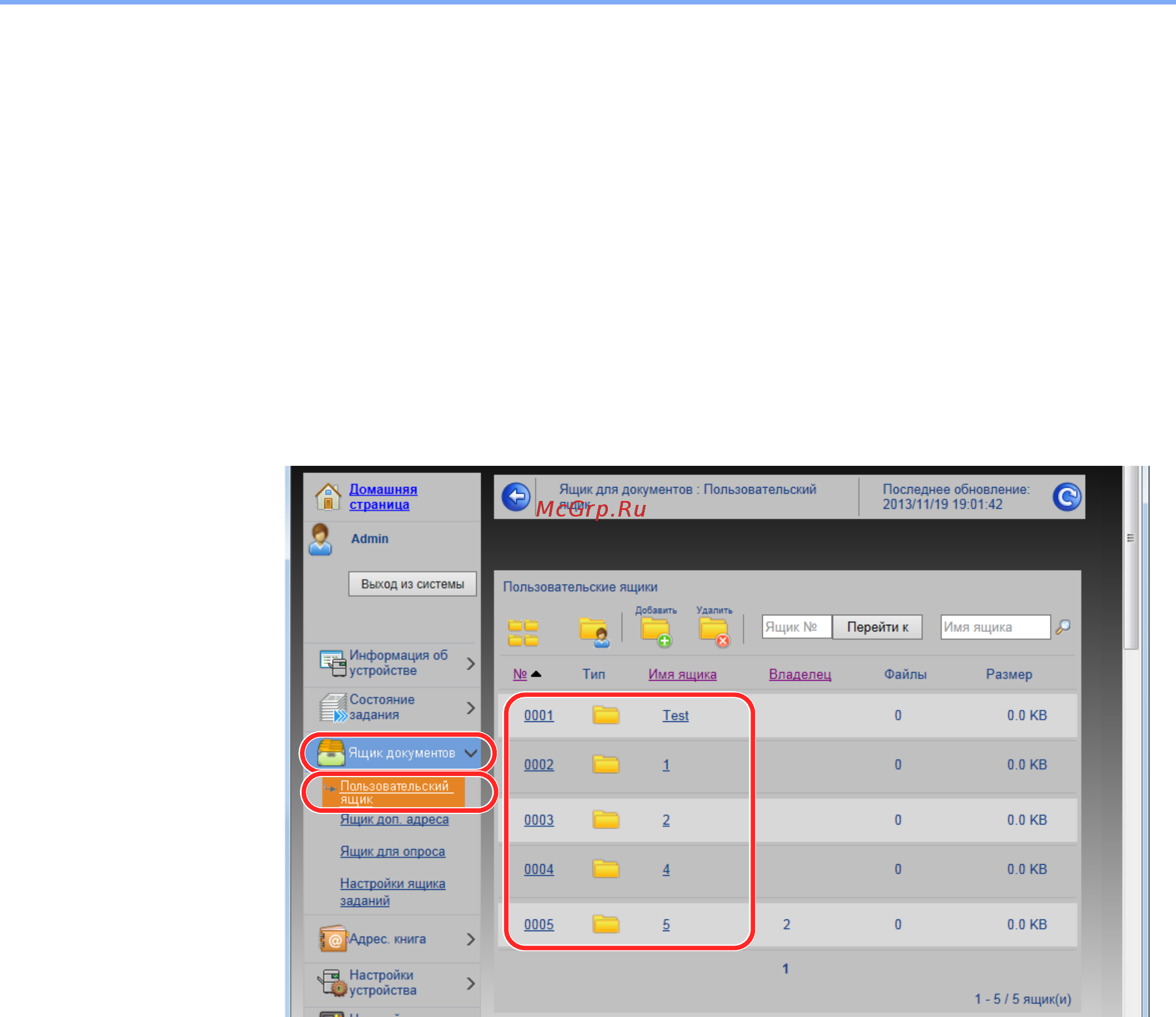The width and height of the screenshot is (1176, 1017).
Task: Open box name link in row 0005
Action: point(666,924)
